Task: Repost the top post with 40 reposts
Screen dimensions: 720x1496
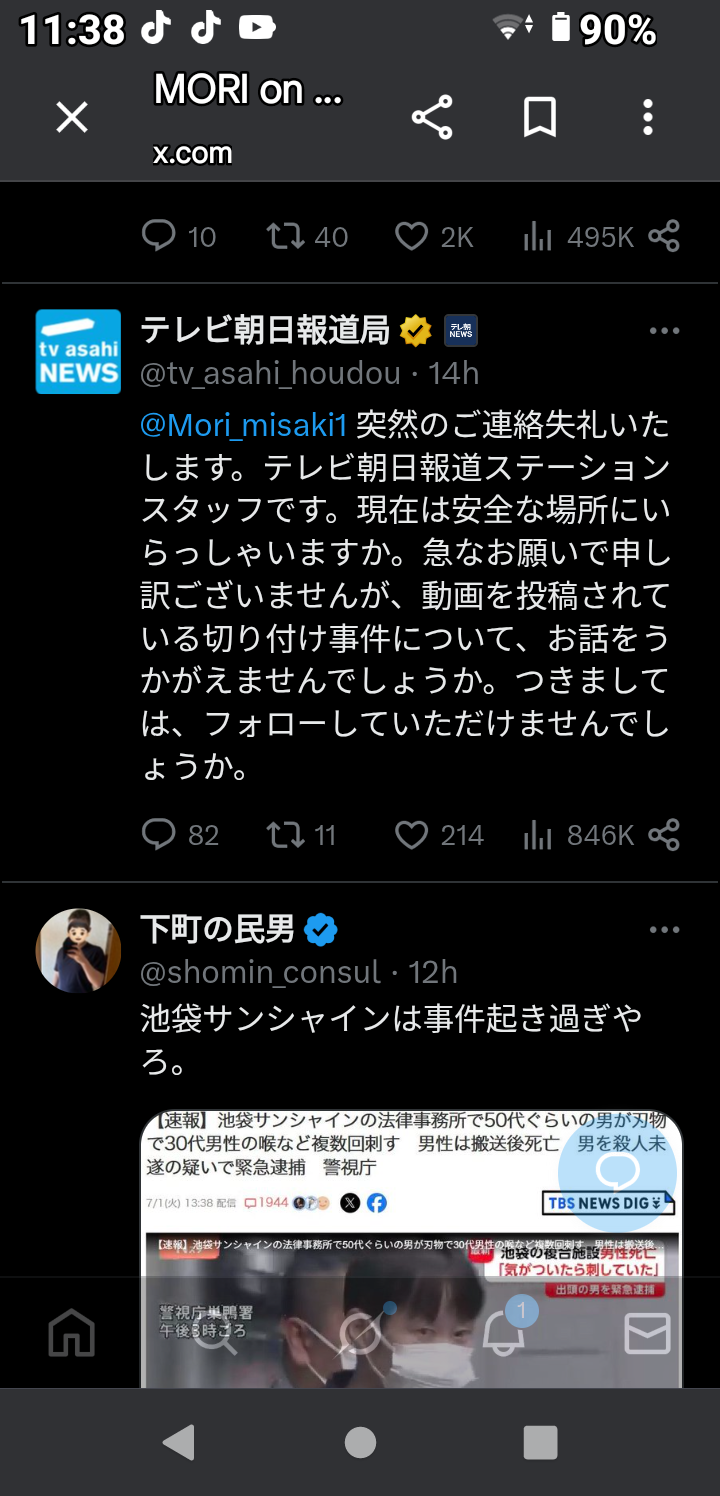Action: [x=286, y=237]
